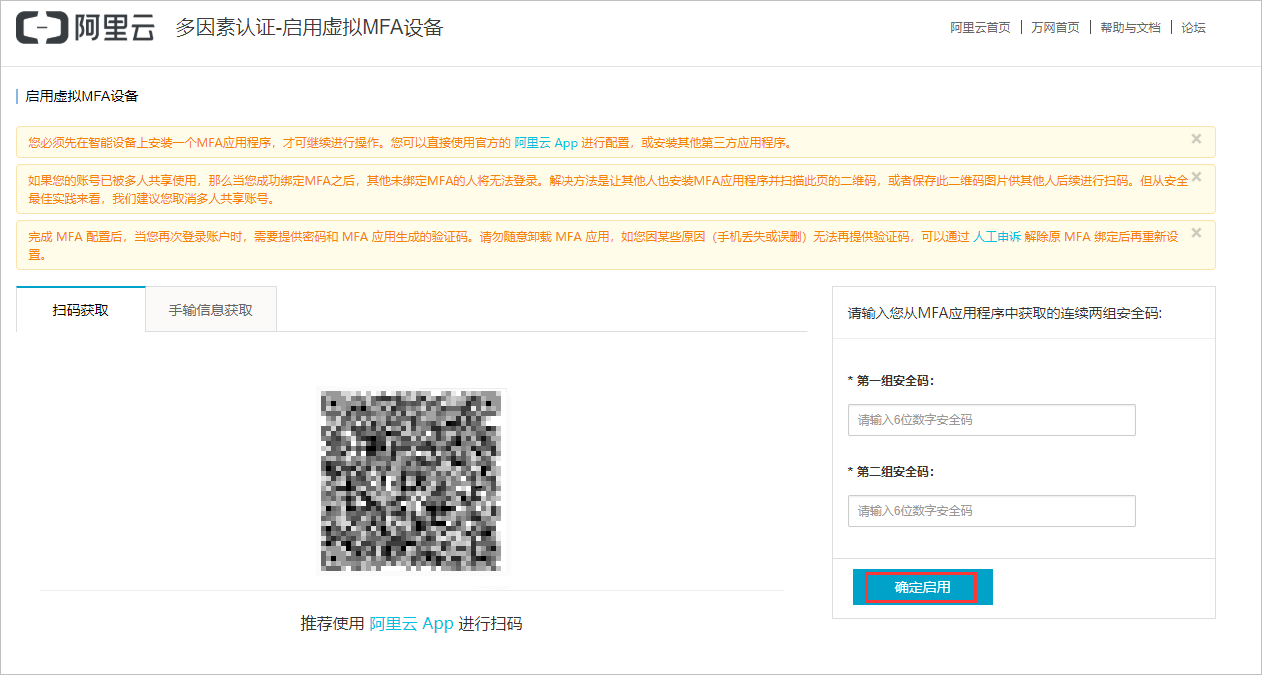Dismiss the MFA configuration completion notice
1262x675 pixels.
(1196, 233)
